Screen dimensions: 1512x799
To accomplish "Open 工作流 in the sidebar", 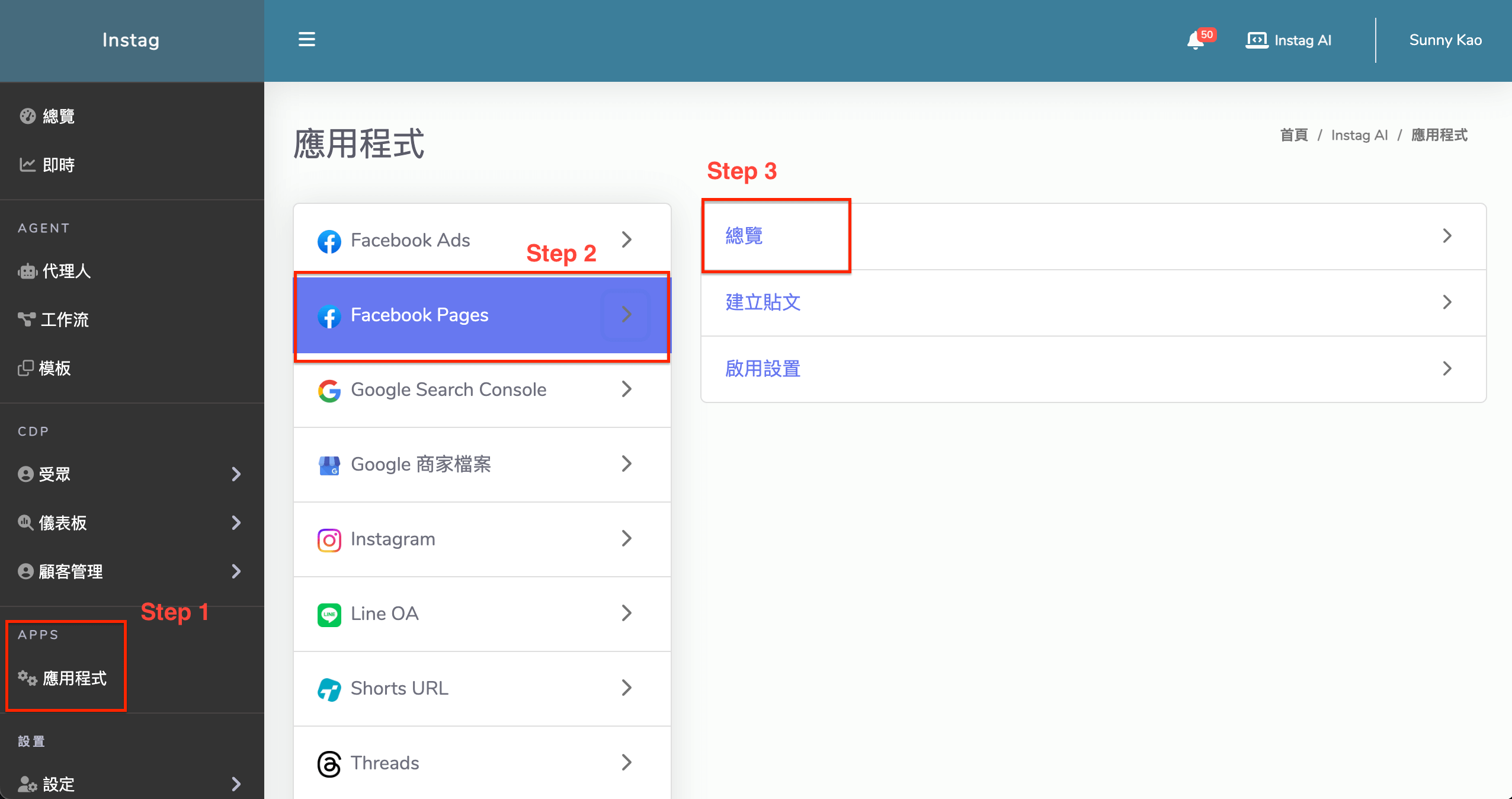I will 64,320.
